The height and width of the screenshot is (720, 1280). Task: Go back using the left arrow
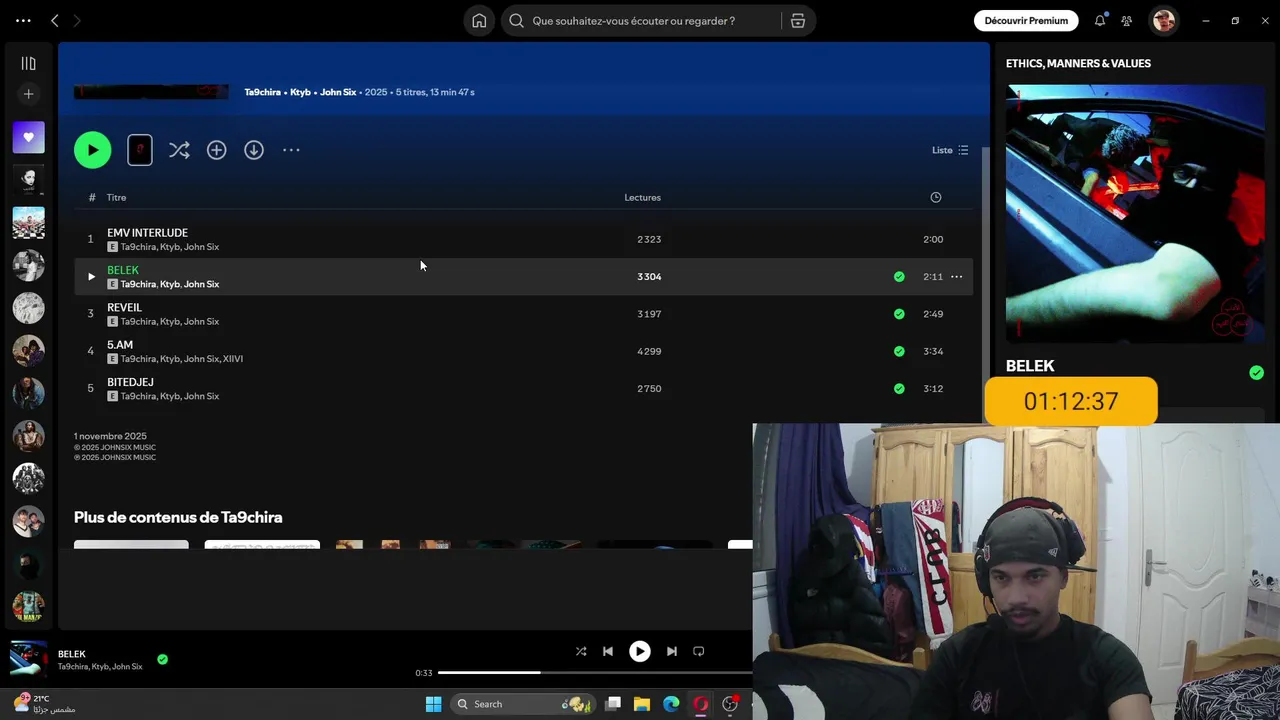(x=55, y=20)
